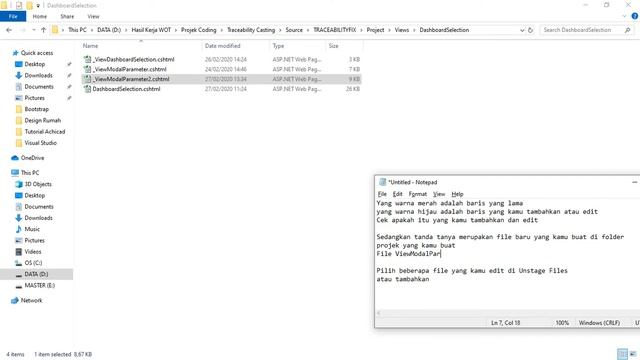Open Network in navigation pane
Viewport: 640px width, 360px height.
tap(31, 300)
